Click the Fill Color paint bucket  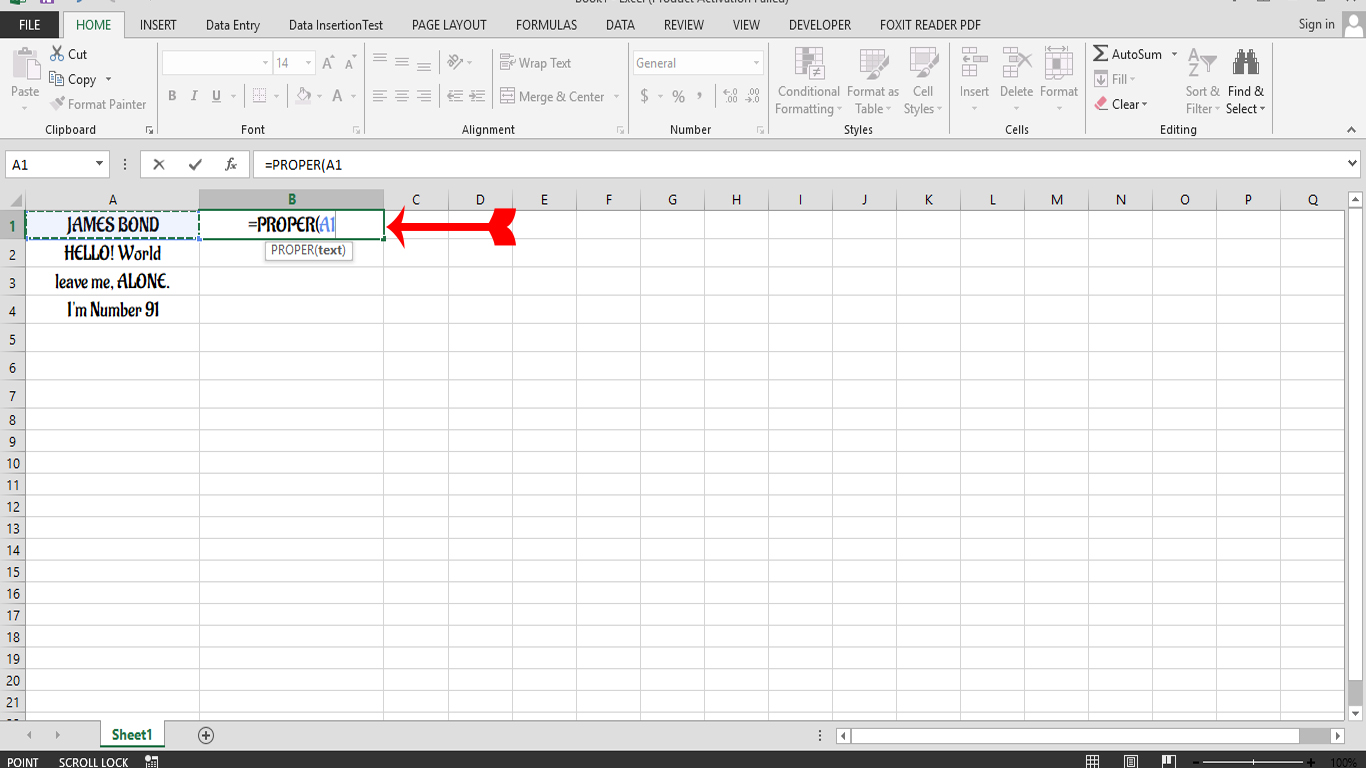304,96
